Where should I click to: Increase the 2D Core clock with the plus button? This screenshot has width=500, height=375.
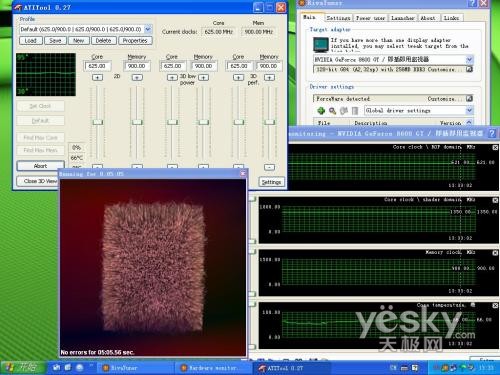97,77
